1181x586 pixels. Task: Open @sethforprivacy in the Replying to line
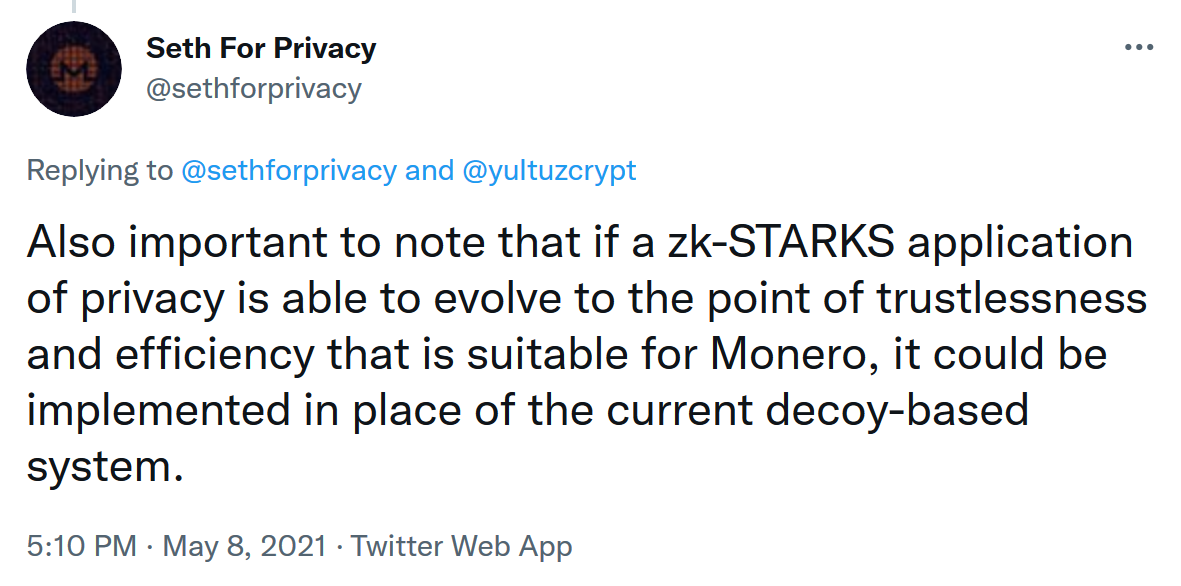[289, 170]
